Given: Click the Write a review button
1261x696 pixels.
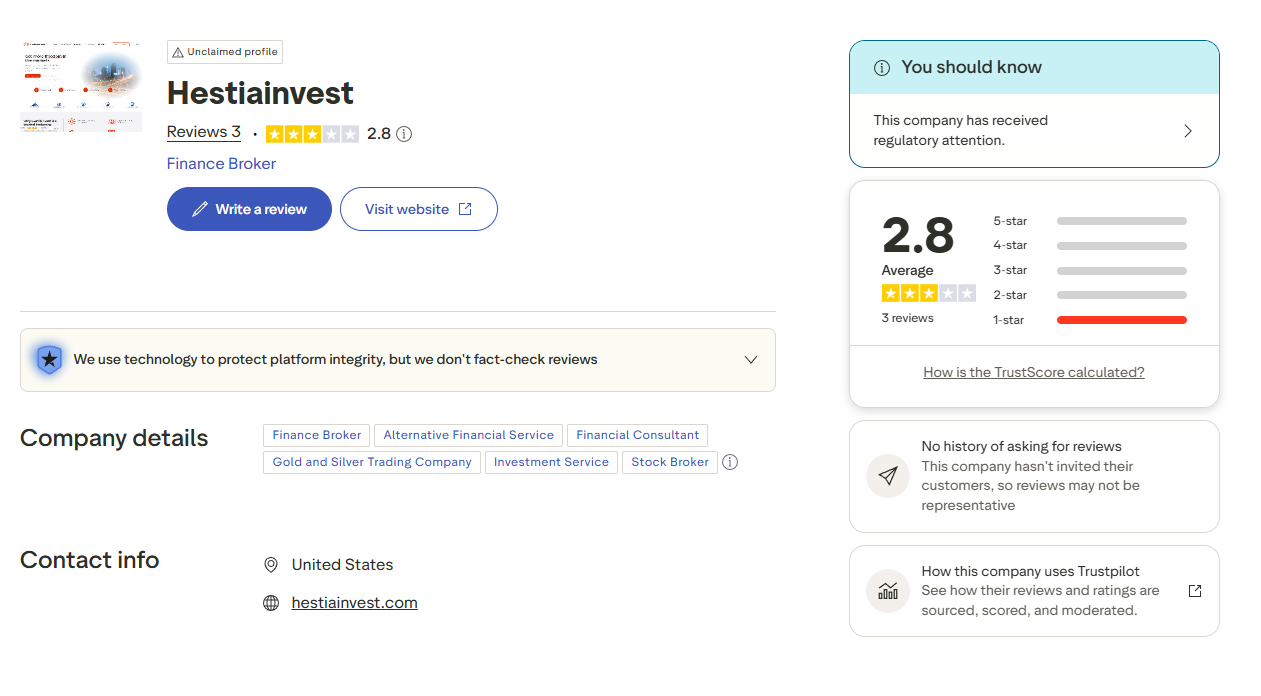Looking at the screenshot, I should [249, 209].
